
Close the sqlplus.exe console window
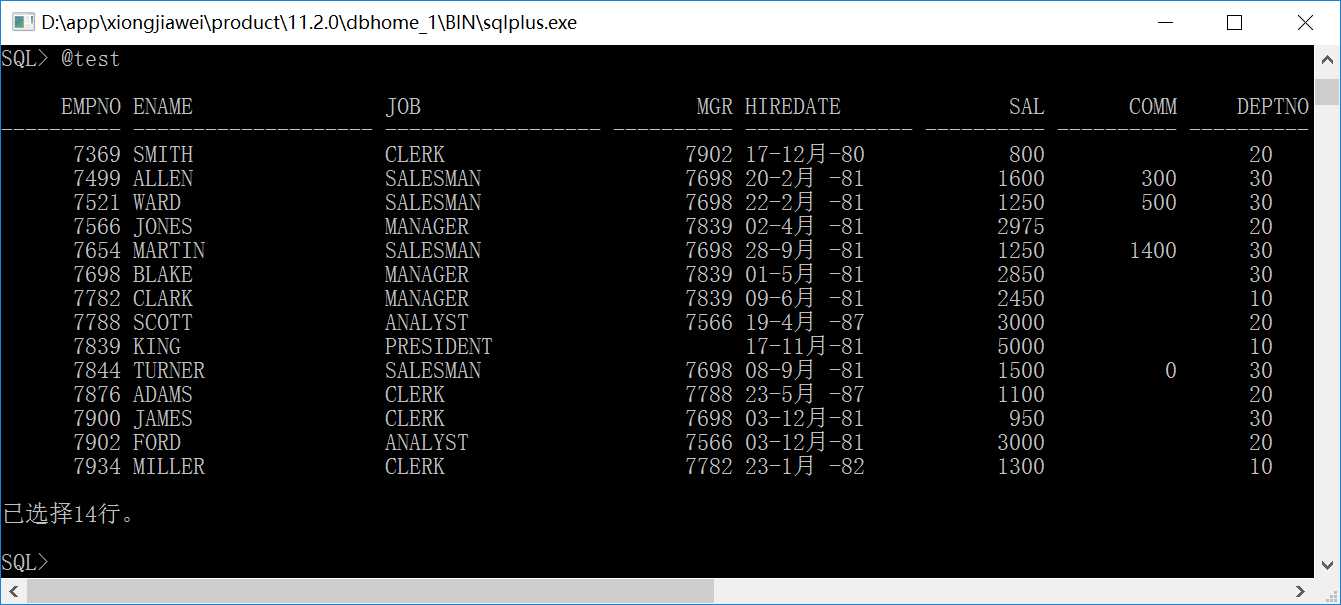(x=1305, y=22)
